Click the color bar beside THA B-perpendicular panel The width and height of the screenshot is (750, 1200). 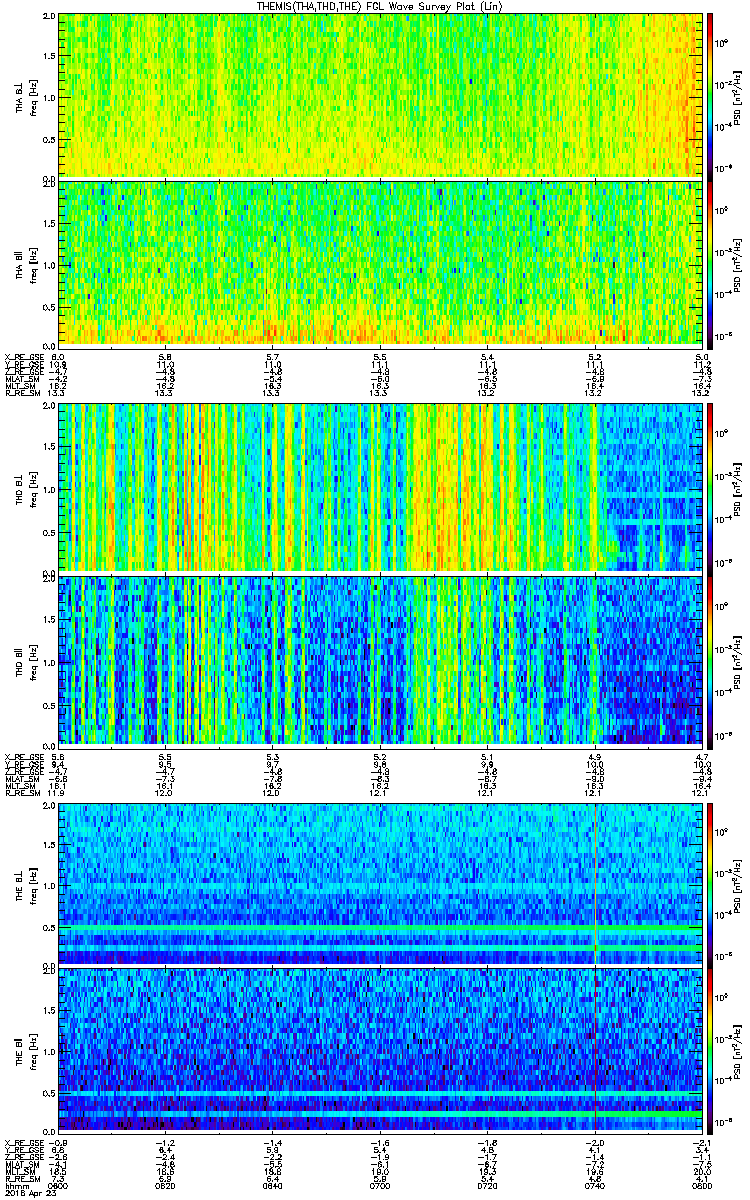[711, 95]
